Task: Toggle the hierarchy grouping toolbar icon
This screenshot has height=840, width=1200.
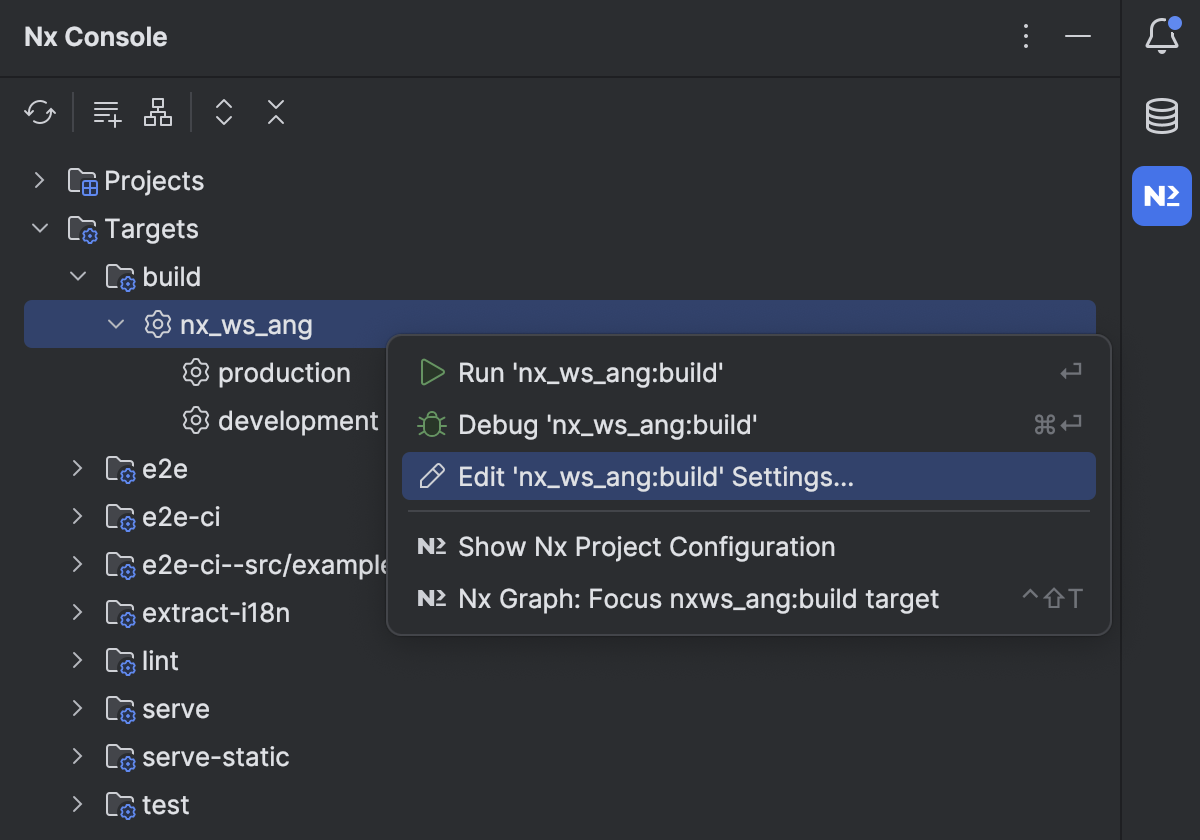Action: [x=157, y=112]
